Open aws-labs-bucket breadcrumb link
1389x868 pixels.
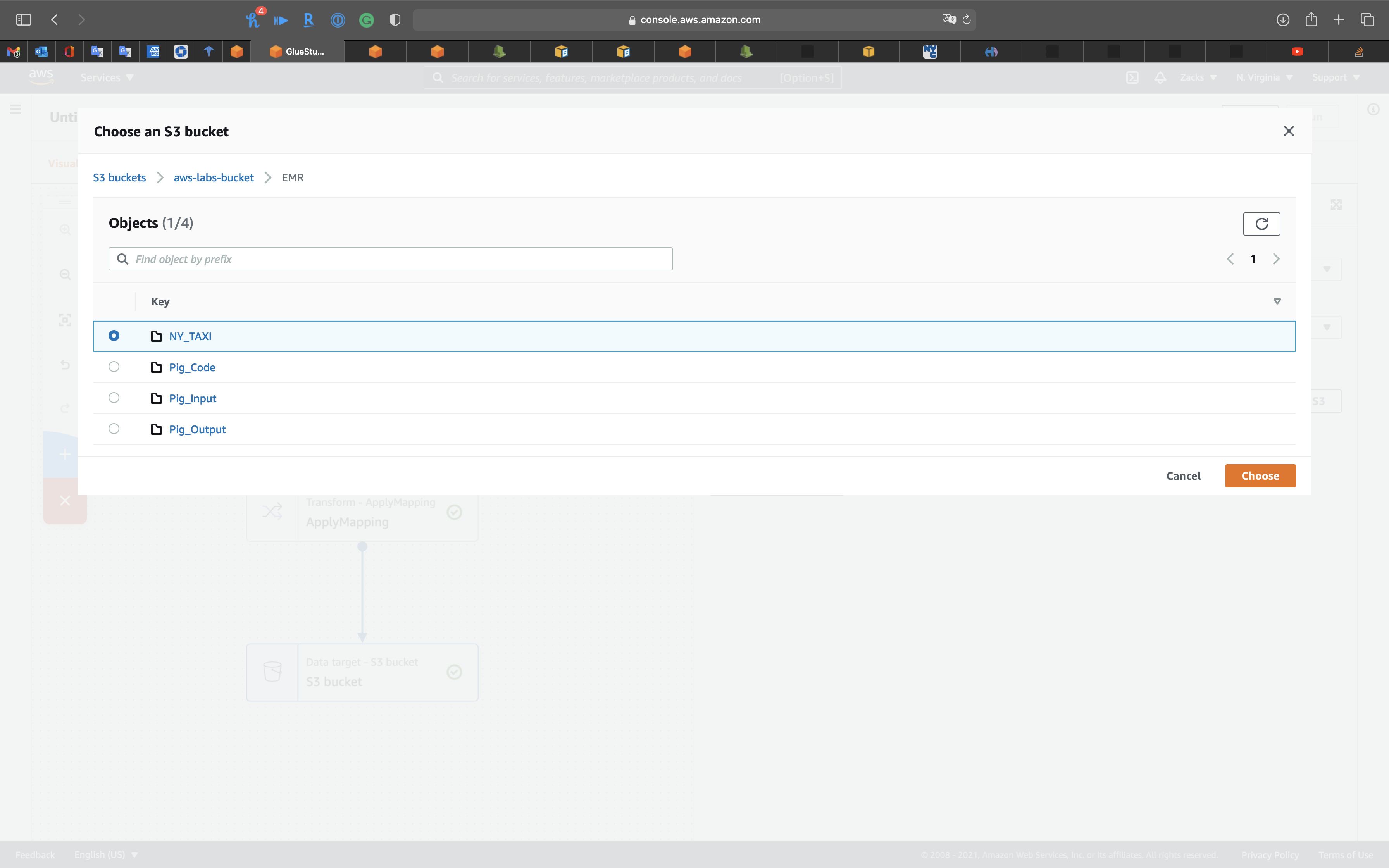coord(214,177)
